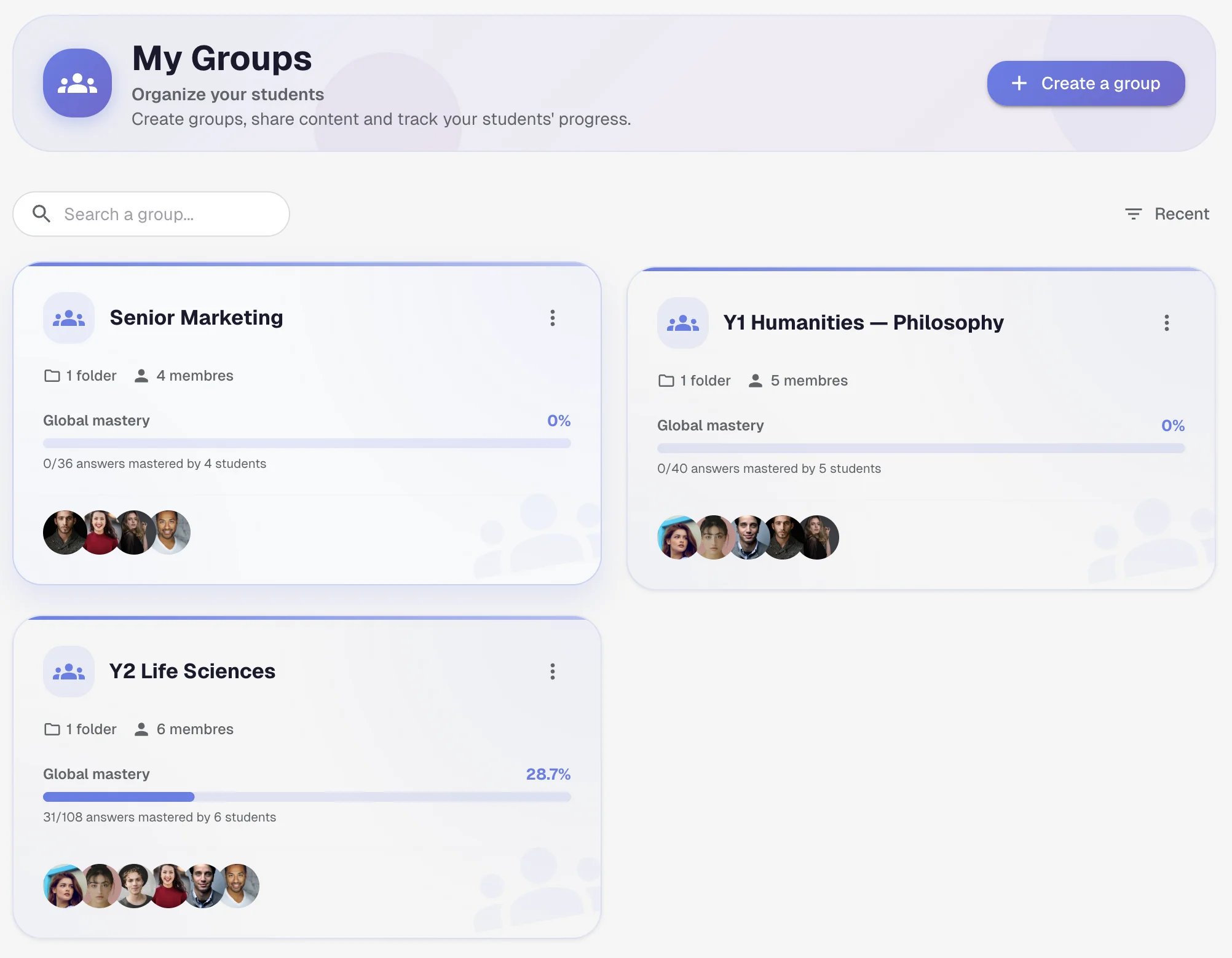Open the Y2 Life Sciences options menu
The width and height of the screenshot is (1232, 958).
click(552, 671)
